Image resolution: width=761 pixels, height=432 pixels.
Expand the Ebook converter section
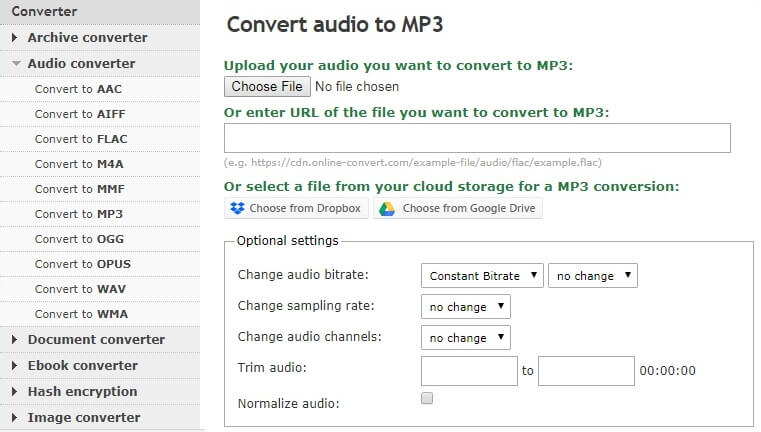pyautogui.click(x=82, y=366)
